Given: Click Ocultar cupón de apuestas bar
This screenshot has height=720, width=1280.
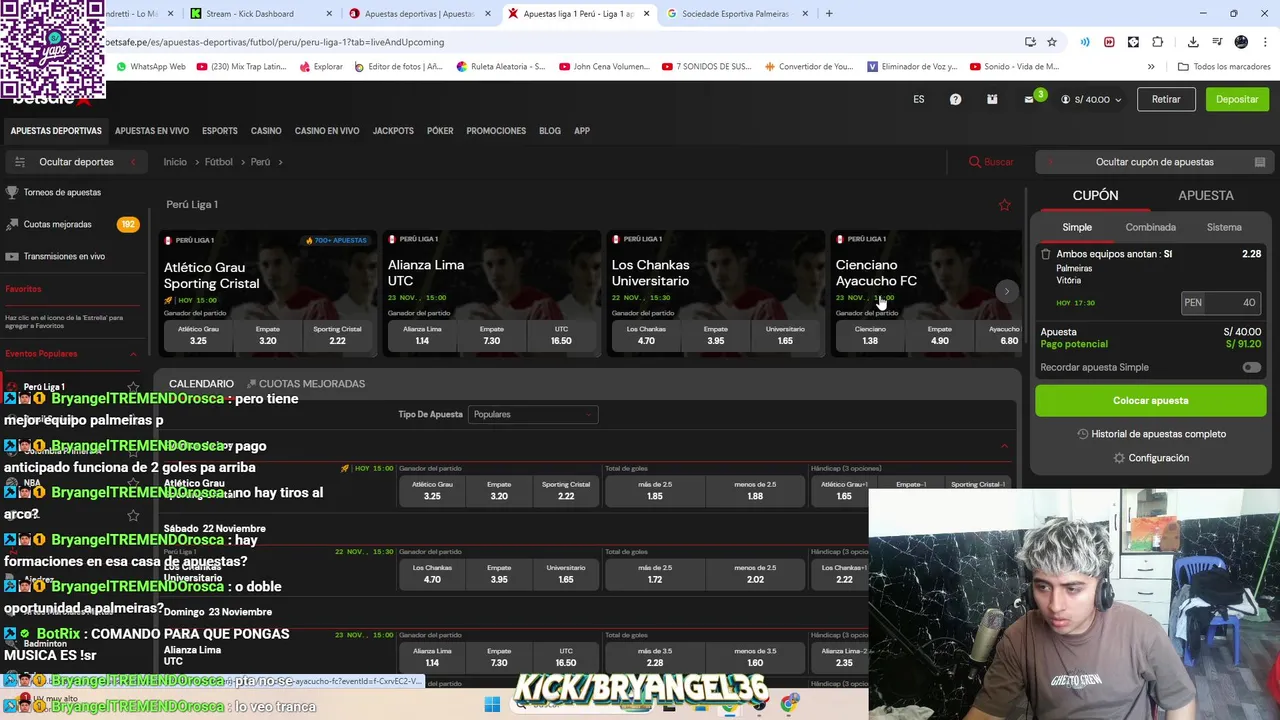Looking at the screenshot, I should [1154, 162].
